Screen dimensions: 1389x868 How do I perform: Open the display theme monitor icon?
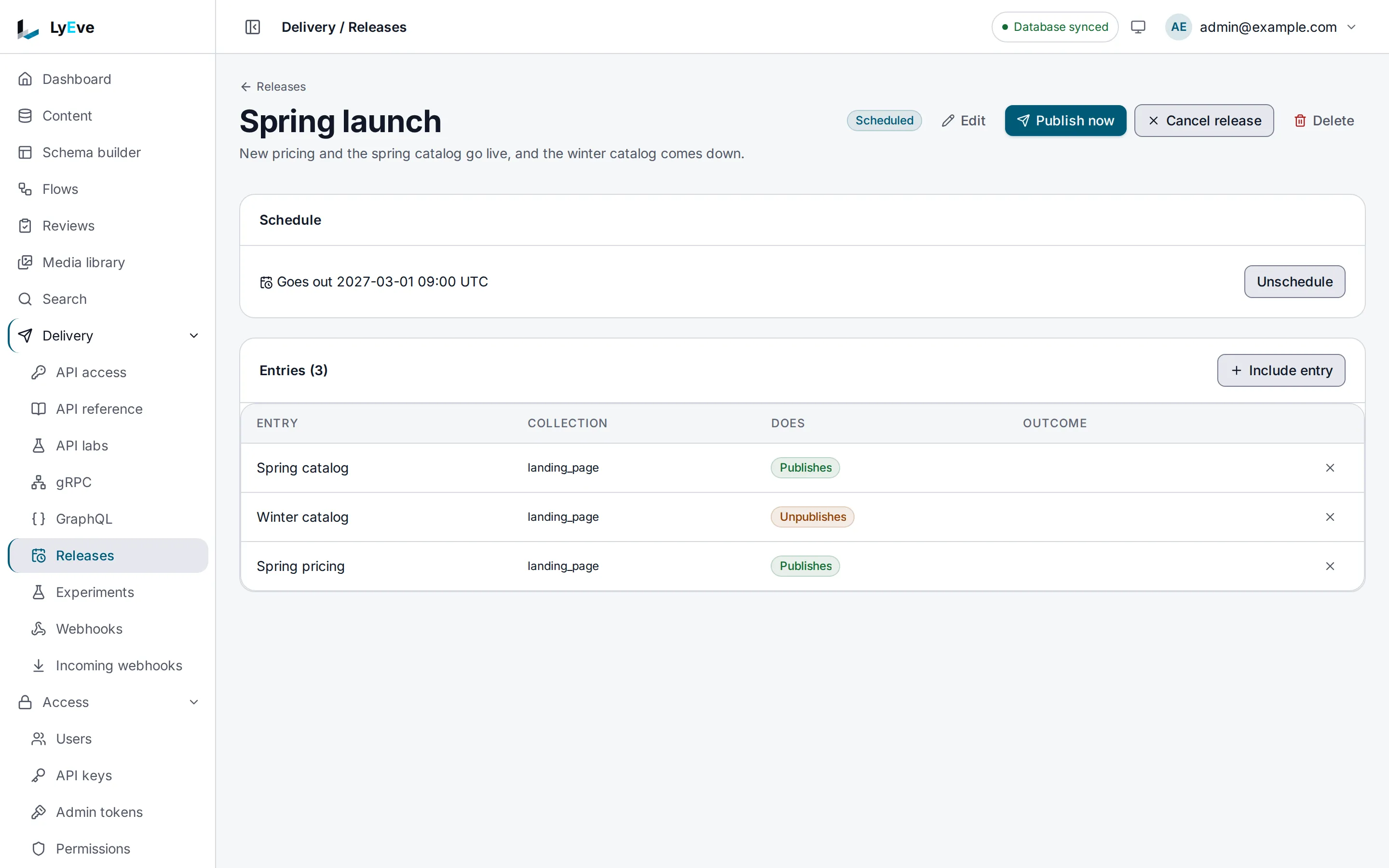pyautogui.click(x=1138, y=27)
